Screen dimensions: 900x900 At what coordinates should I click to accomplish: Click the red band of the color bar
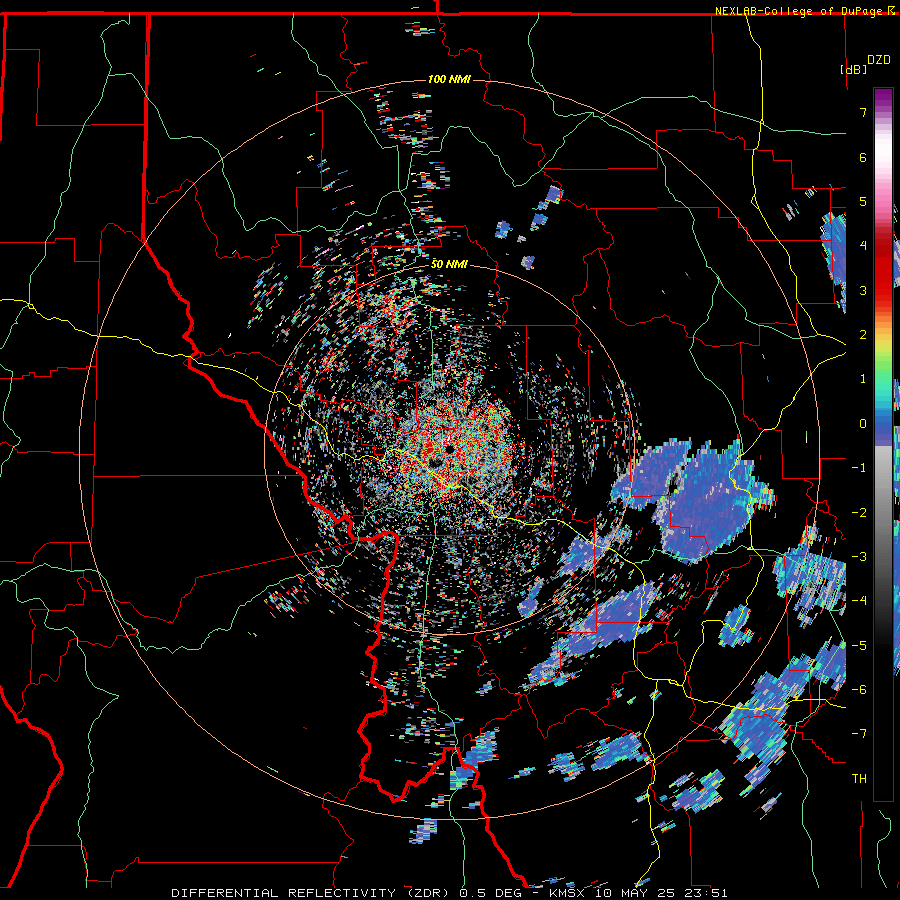(883, 270)
